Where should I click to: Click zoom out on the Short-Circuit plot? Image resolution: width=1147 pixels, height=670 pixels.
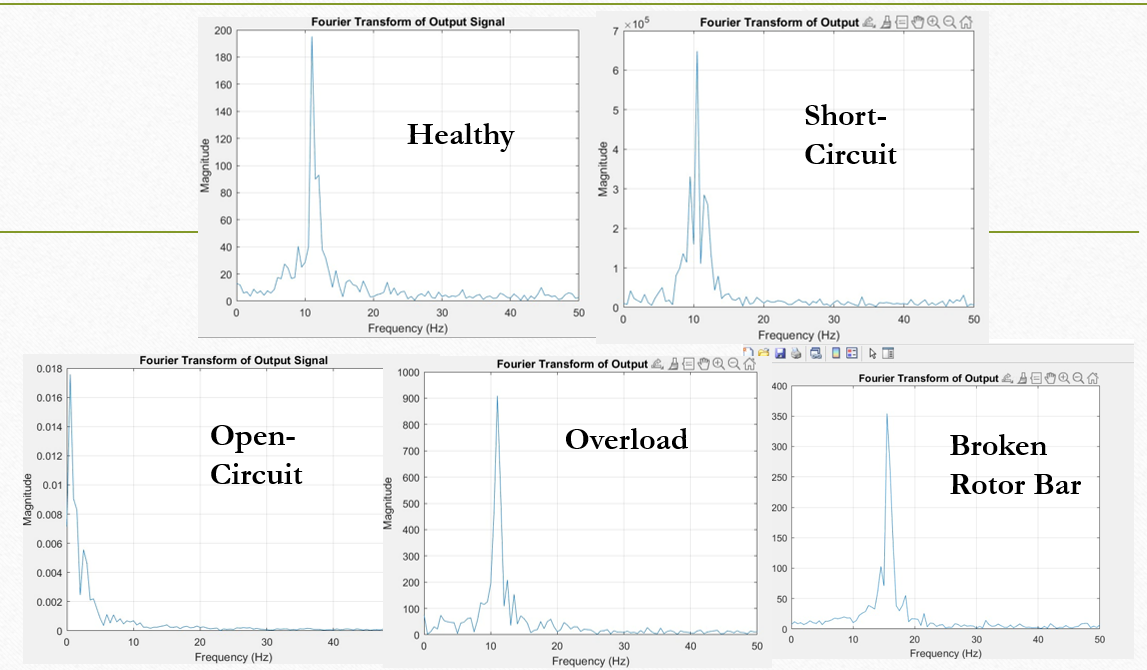pos(949,22)
